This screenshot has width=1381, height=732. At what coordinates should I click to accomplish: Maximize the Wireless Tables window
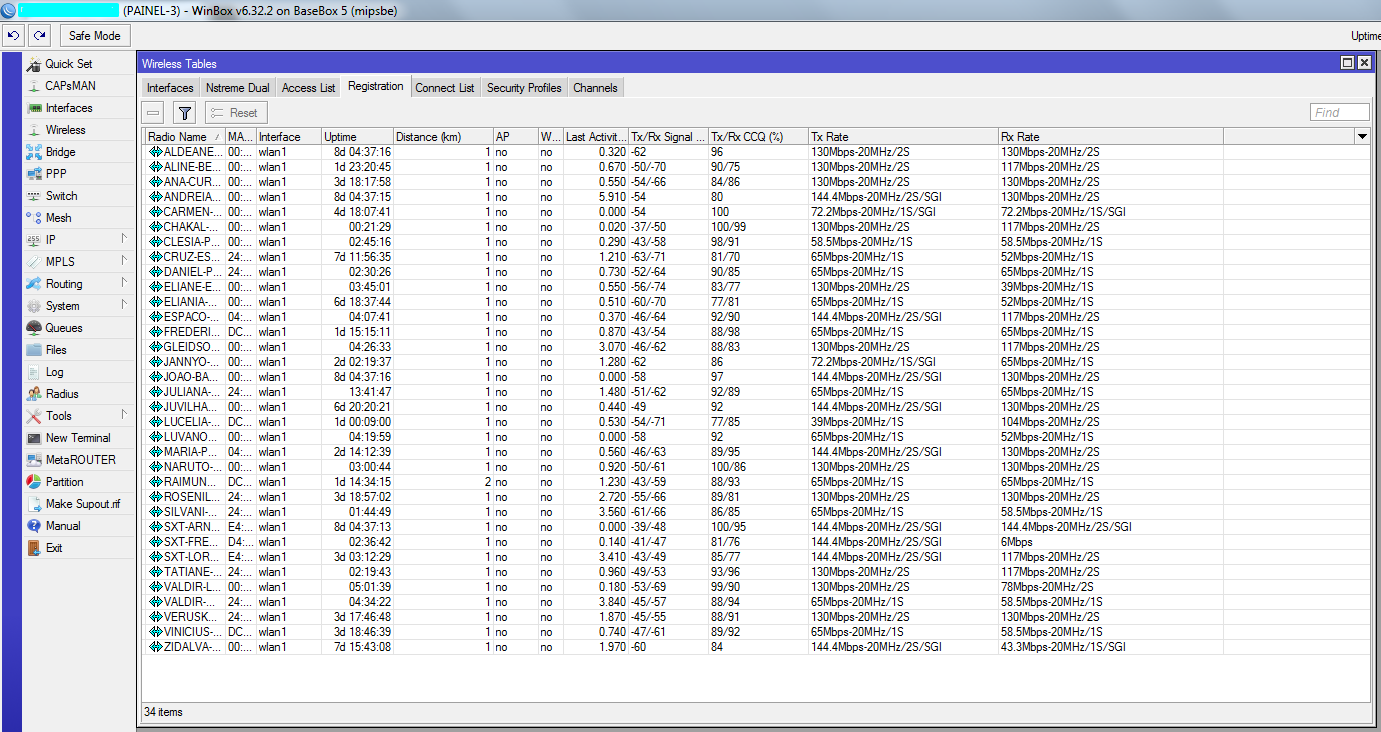tap(1347, 63)
